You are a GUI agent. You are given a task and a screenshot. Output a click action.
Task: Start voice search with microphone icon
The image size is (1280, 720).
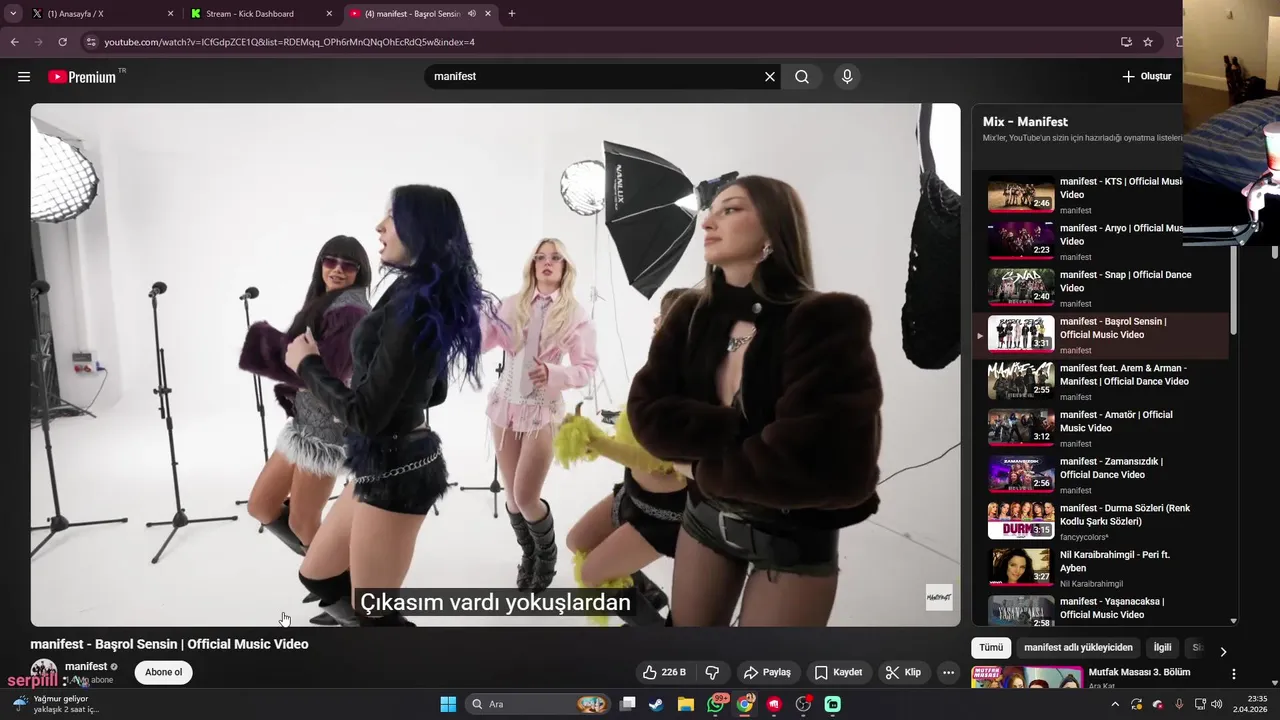[847, 76]
